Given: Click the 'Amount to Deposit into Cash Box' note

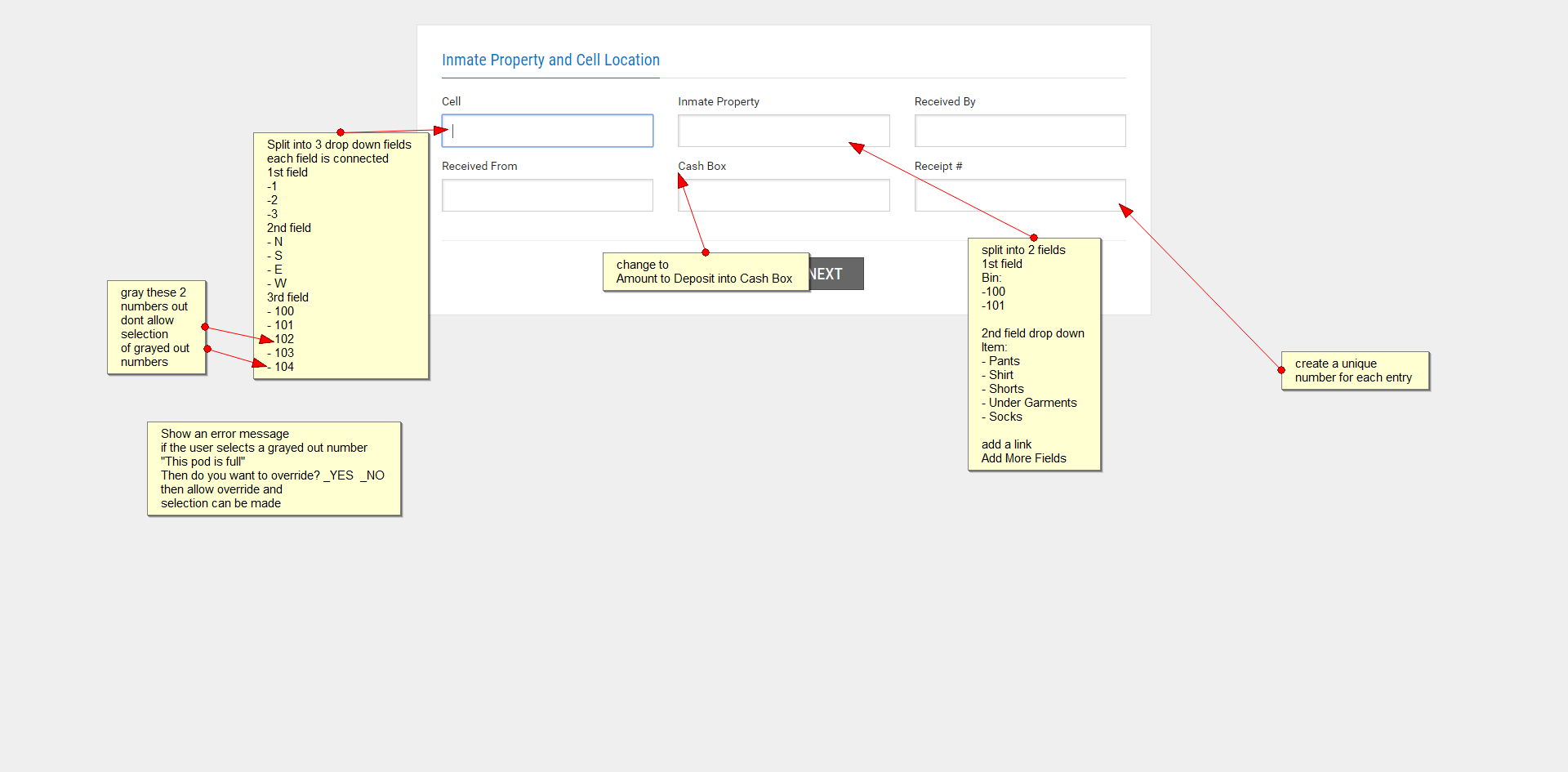Looking at the screenshot, I should 706,272.
